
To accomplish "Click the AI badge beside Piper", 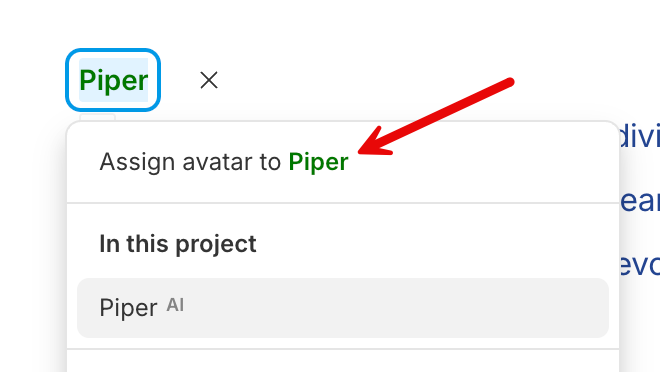I will 175,305.
